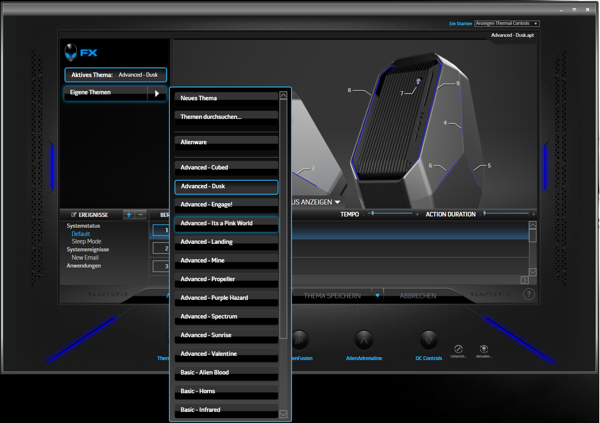600x423 pixels.
Task: Click Systemstatus in event tree
Action: [83, 226]
